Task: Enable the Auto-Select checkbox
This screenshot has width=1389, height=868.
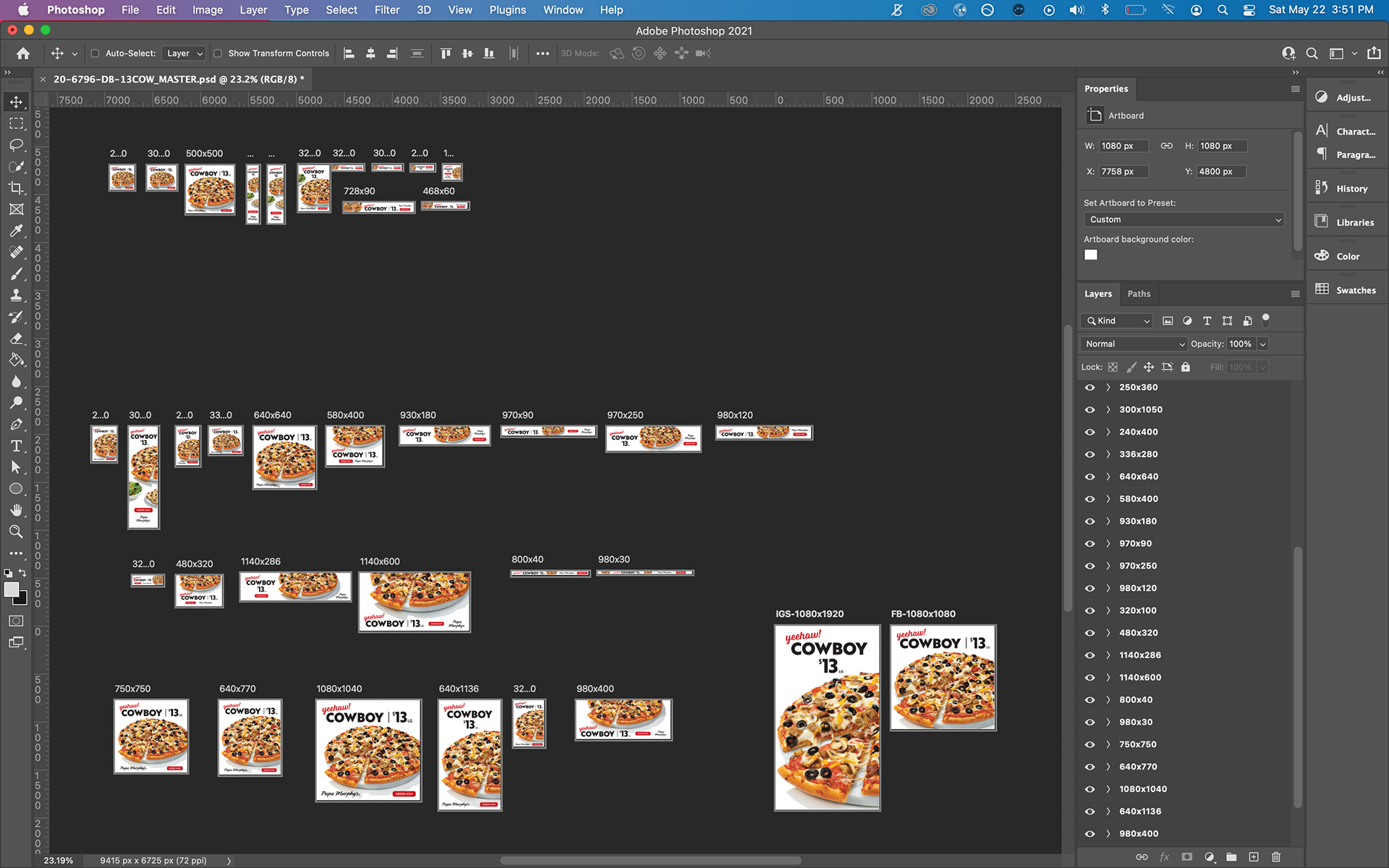Action: 95,54
